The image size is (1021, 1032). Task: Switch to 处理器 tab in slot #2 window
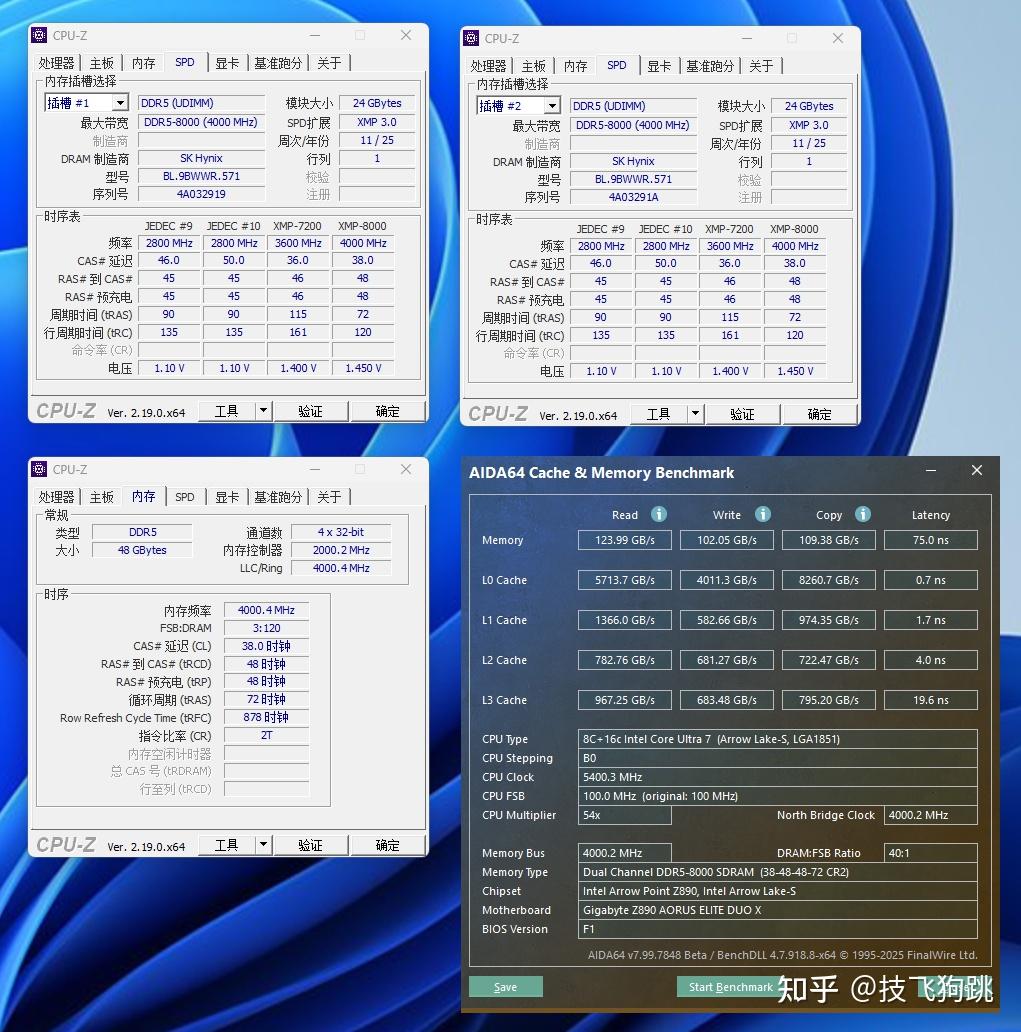point(488,66)
